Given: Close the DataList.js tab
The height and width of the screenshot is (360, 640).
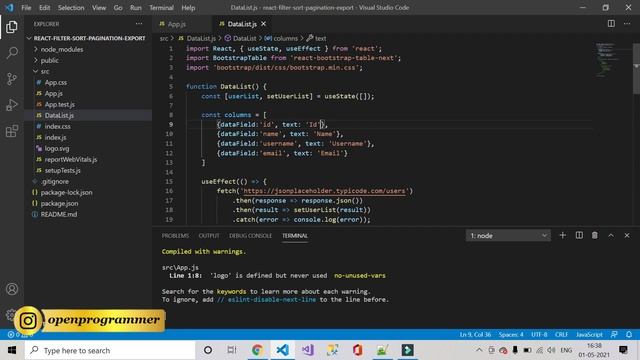Looking at the screenshot, I should pyautogui.click(x=264, y=24).
